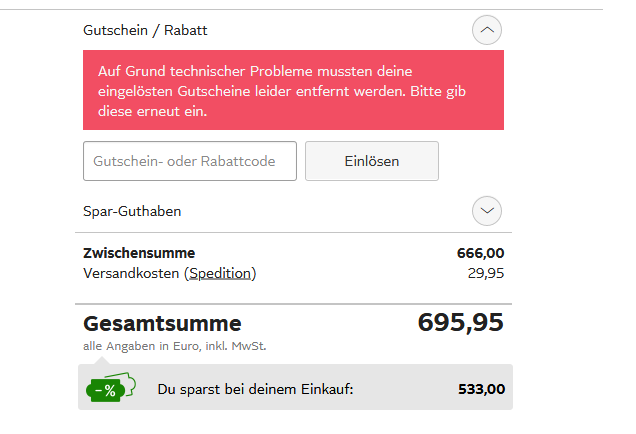Click the Versandkosten label
This screenshot has height=434, width=636.
click(x=132, y=273)
